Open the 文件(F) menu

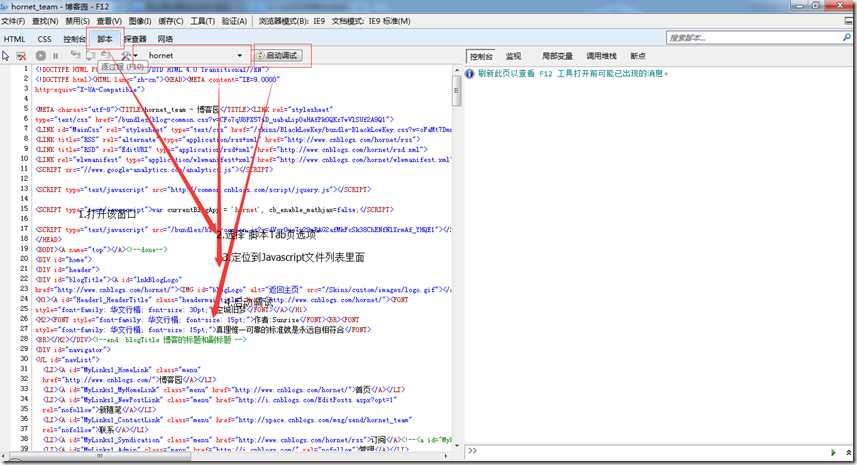(x=13, y=21)
